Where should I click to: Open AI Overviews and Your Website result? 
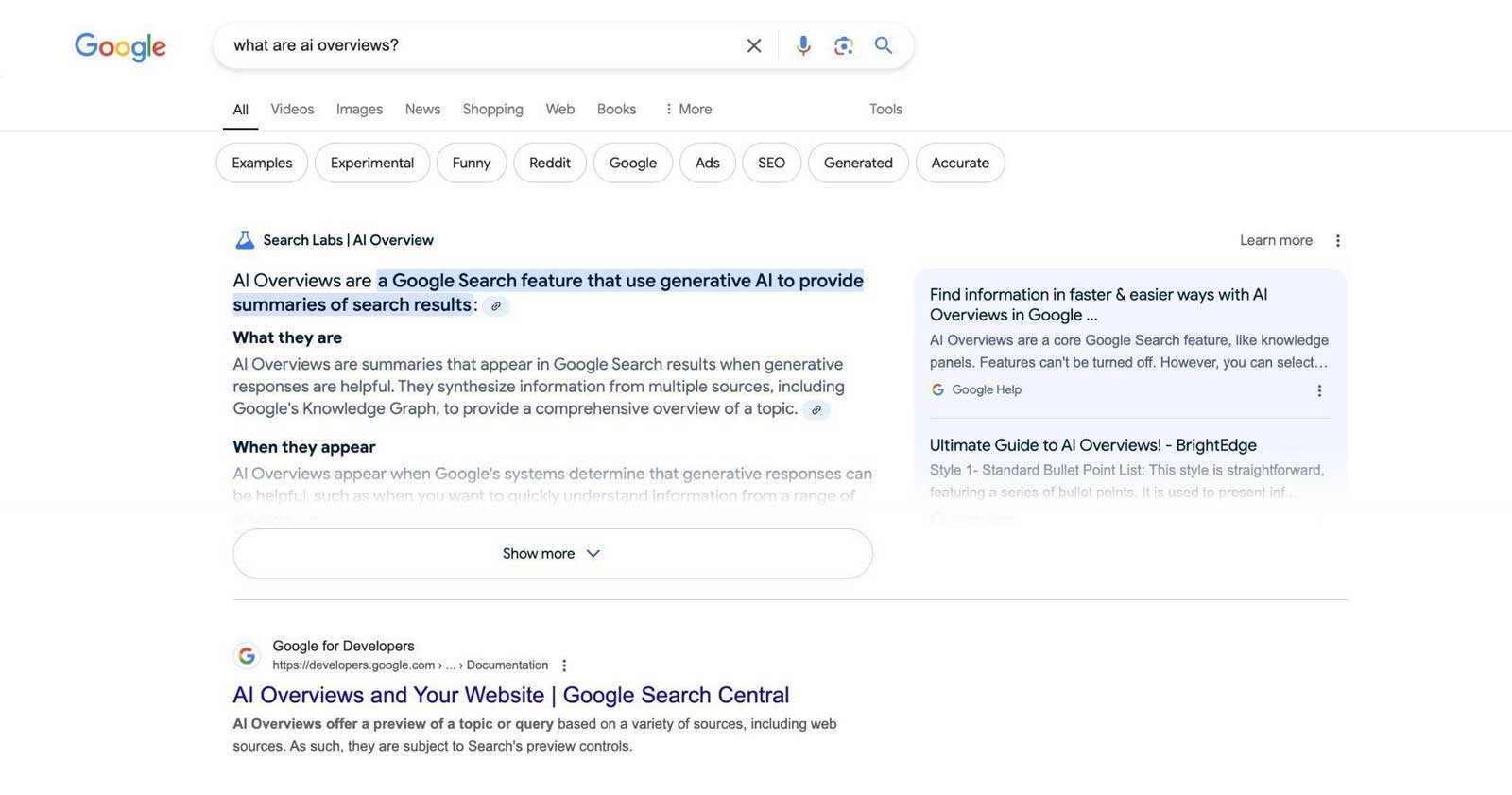[x=510, y=695]
